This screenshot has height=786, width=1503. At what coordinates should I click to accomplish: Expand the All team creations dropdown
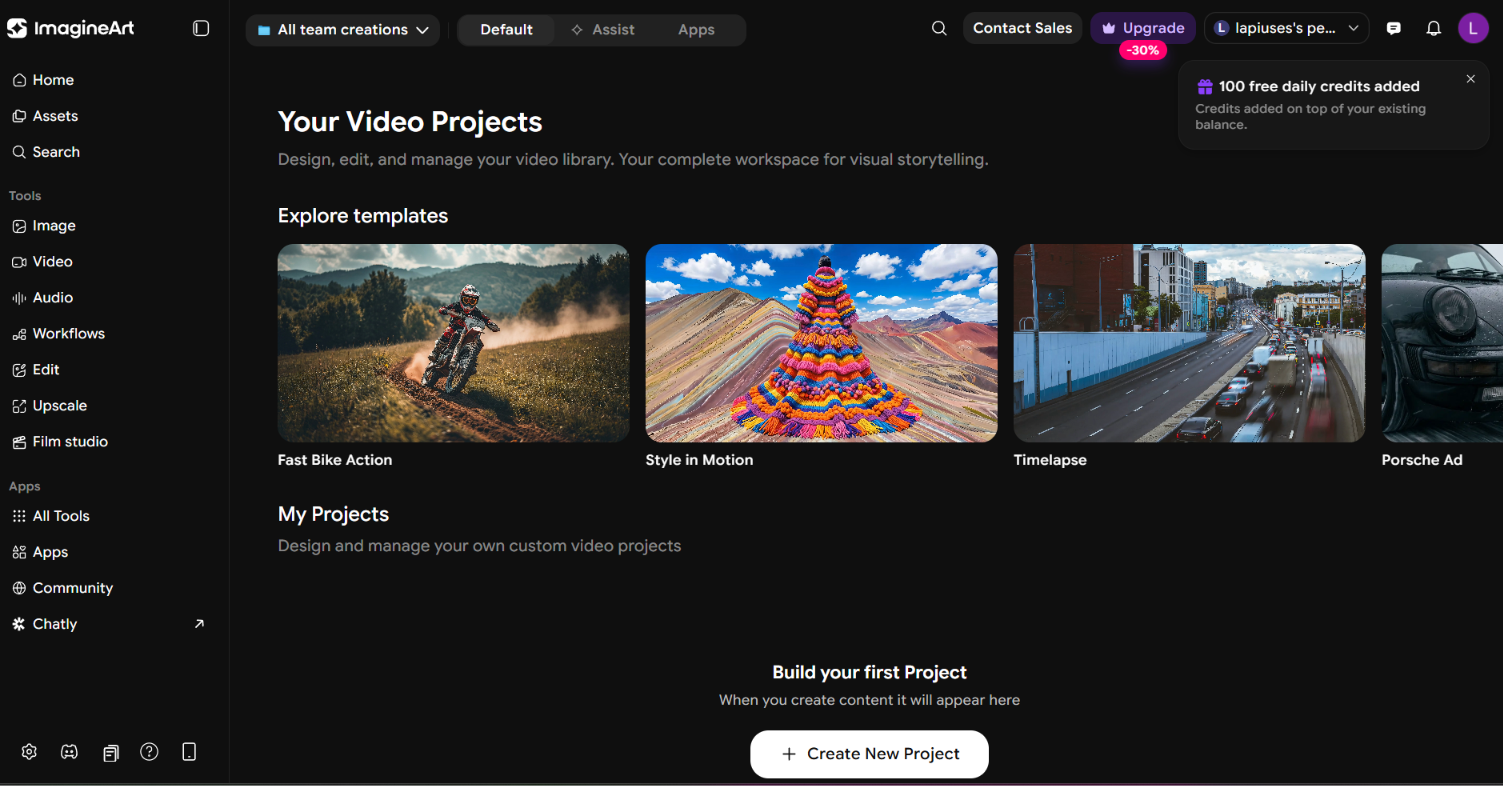343,30
